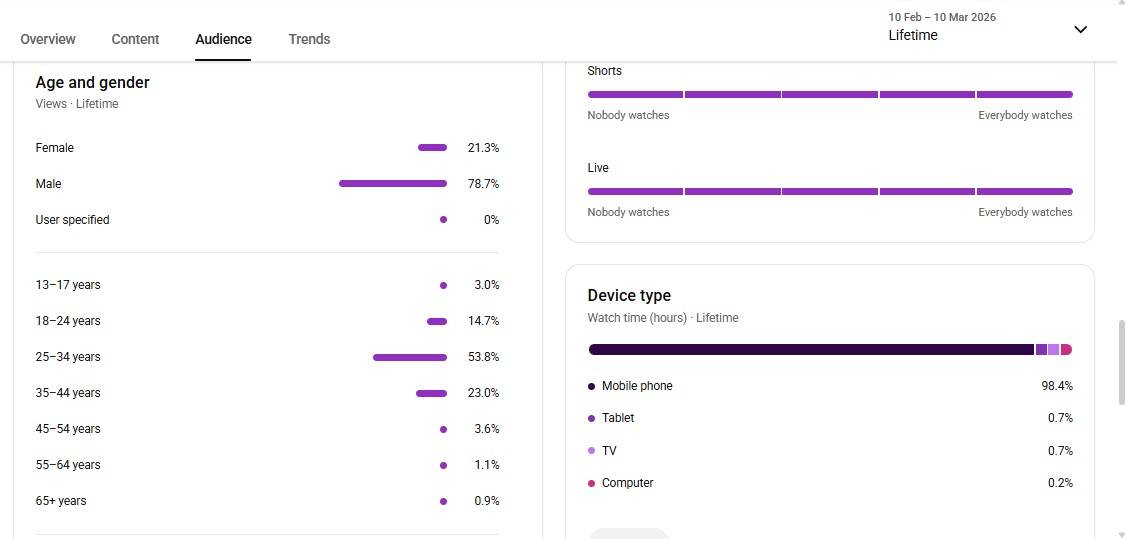Click the Female views bar

click(432, 148)
